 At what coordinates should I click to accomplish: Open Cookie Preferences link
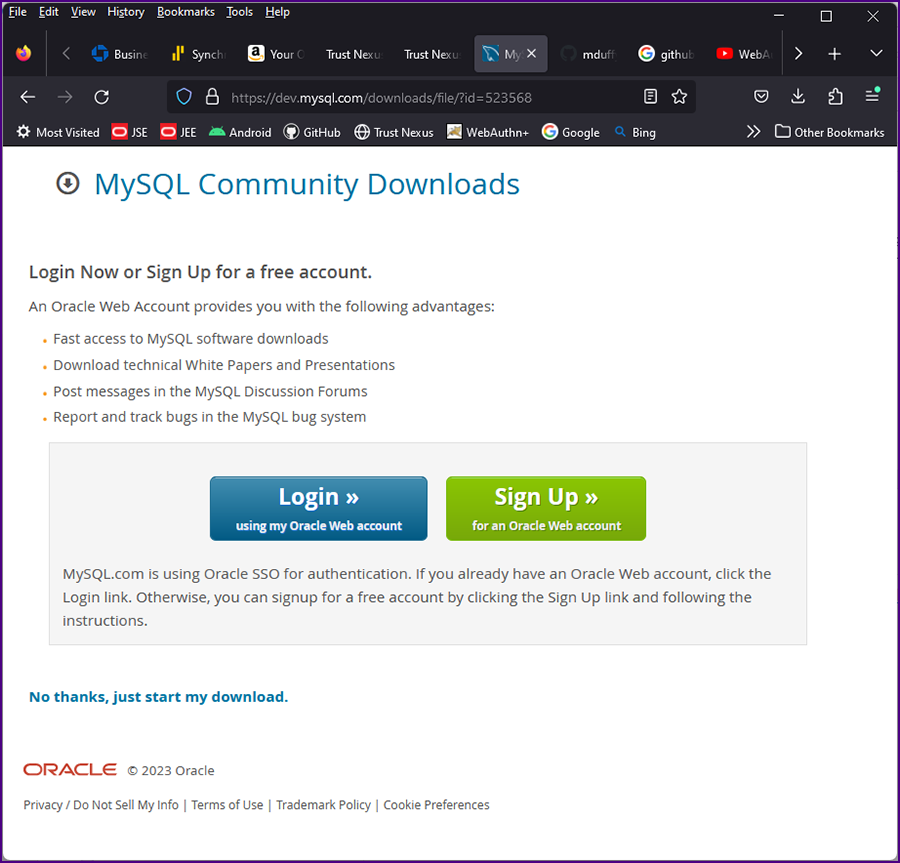click(436, 804)
